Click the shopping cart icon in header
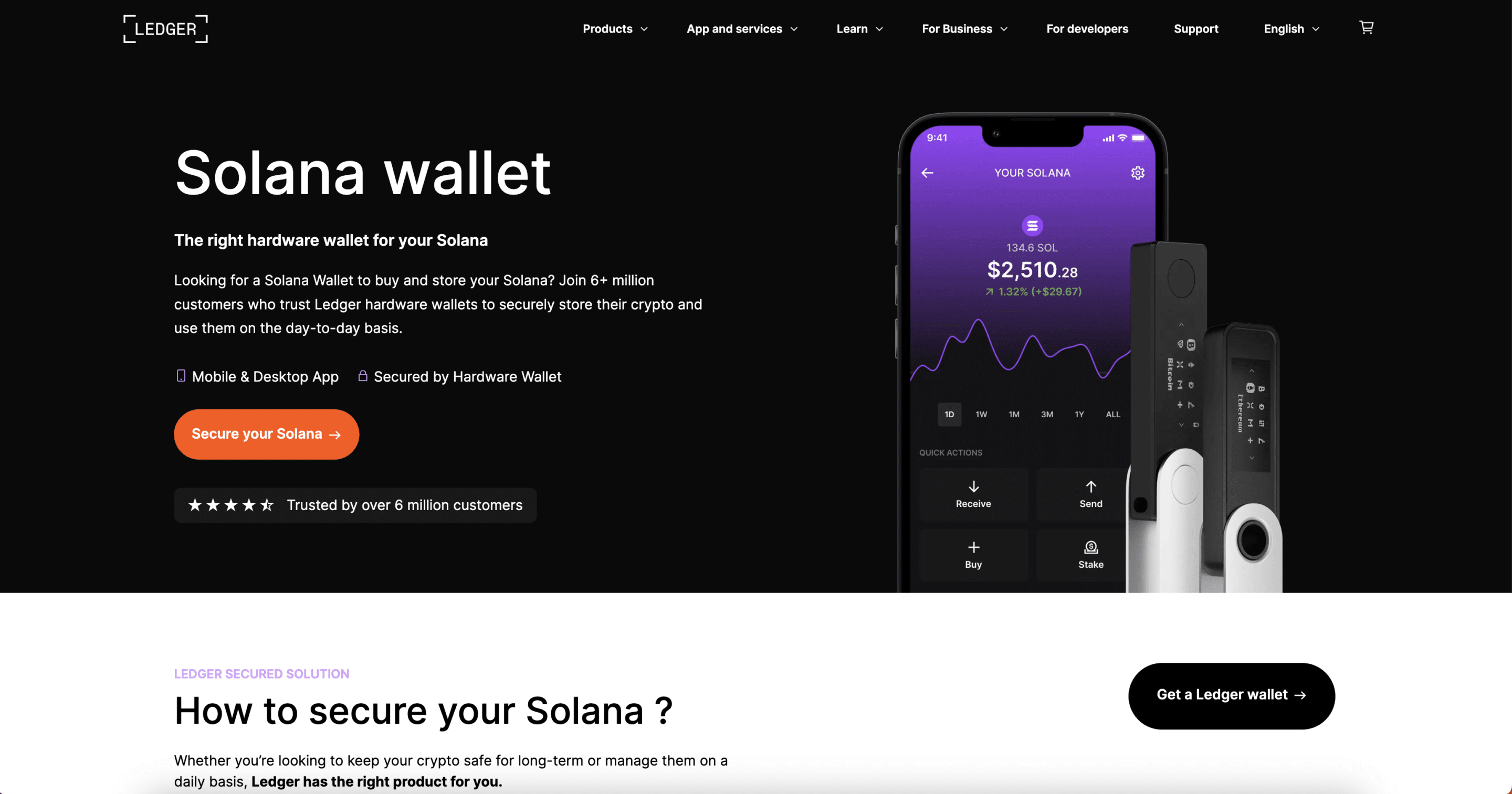 coord(1366,27)
